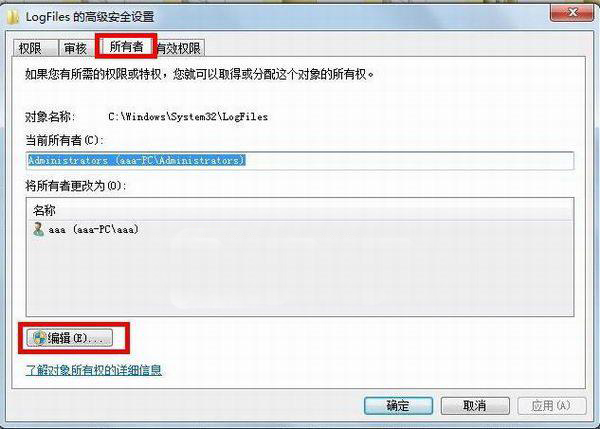The width and height of the screenshot is (600, 429).
Task: Confirm with the 确定 button
Action: (x=398, y=406)
